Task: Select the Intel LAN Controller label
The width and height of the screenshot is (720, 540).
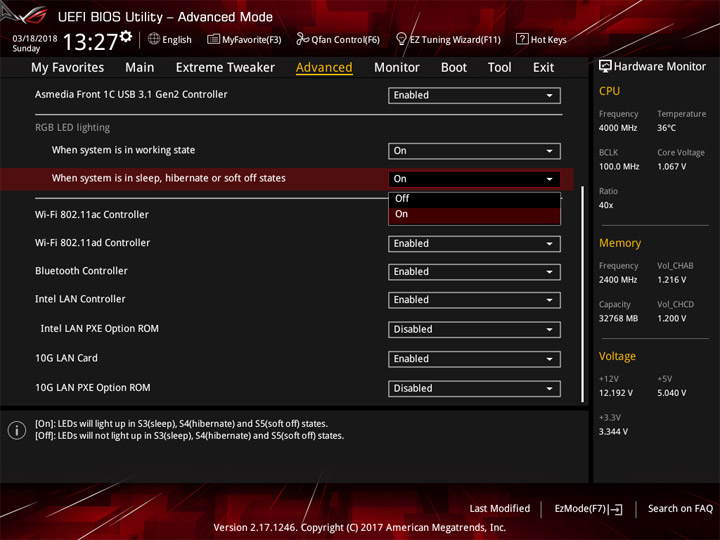Action: pos(80,299)
